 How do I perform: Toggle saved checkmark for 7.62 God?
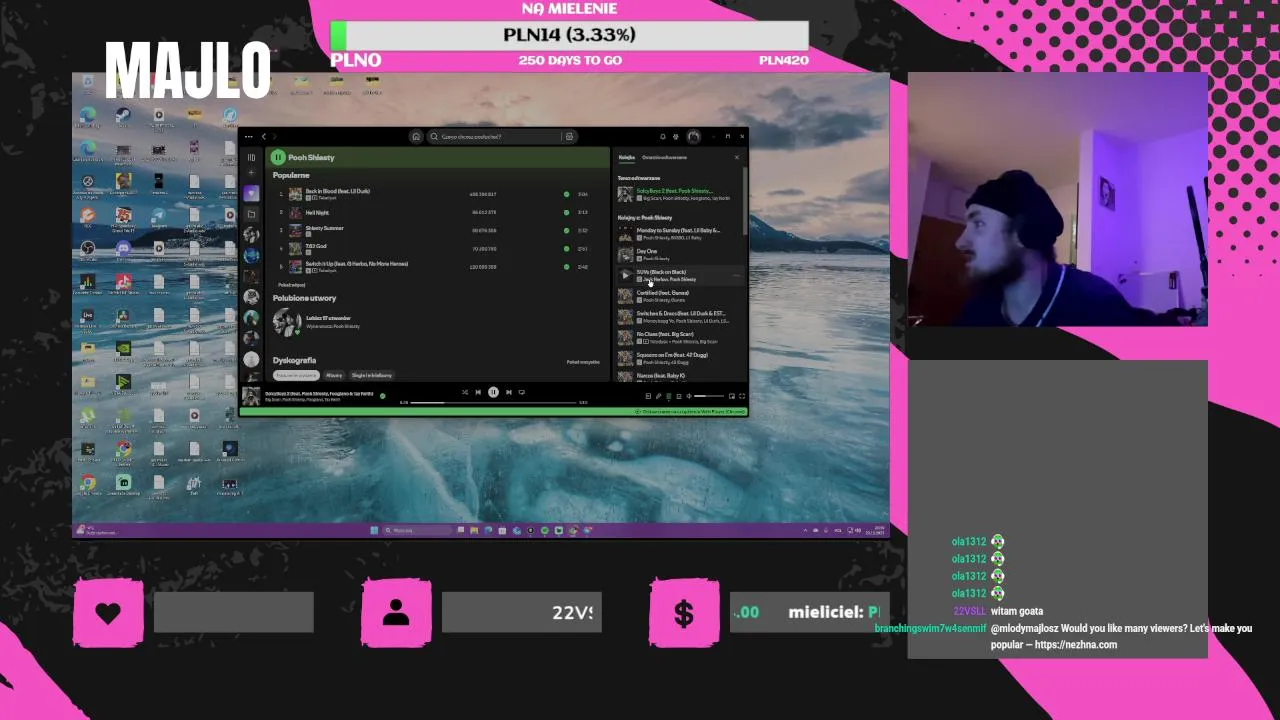(566, 248)
